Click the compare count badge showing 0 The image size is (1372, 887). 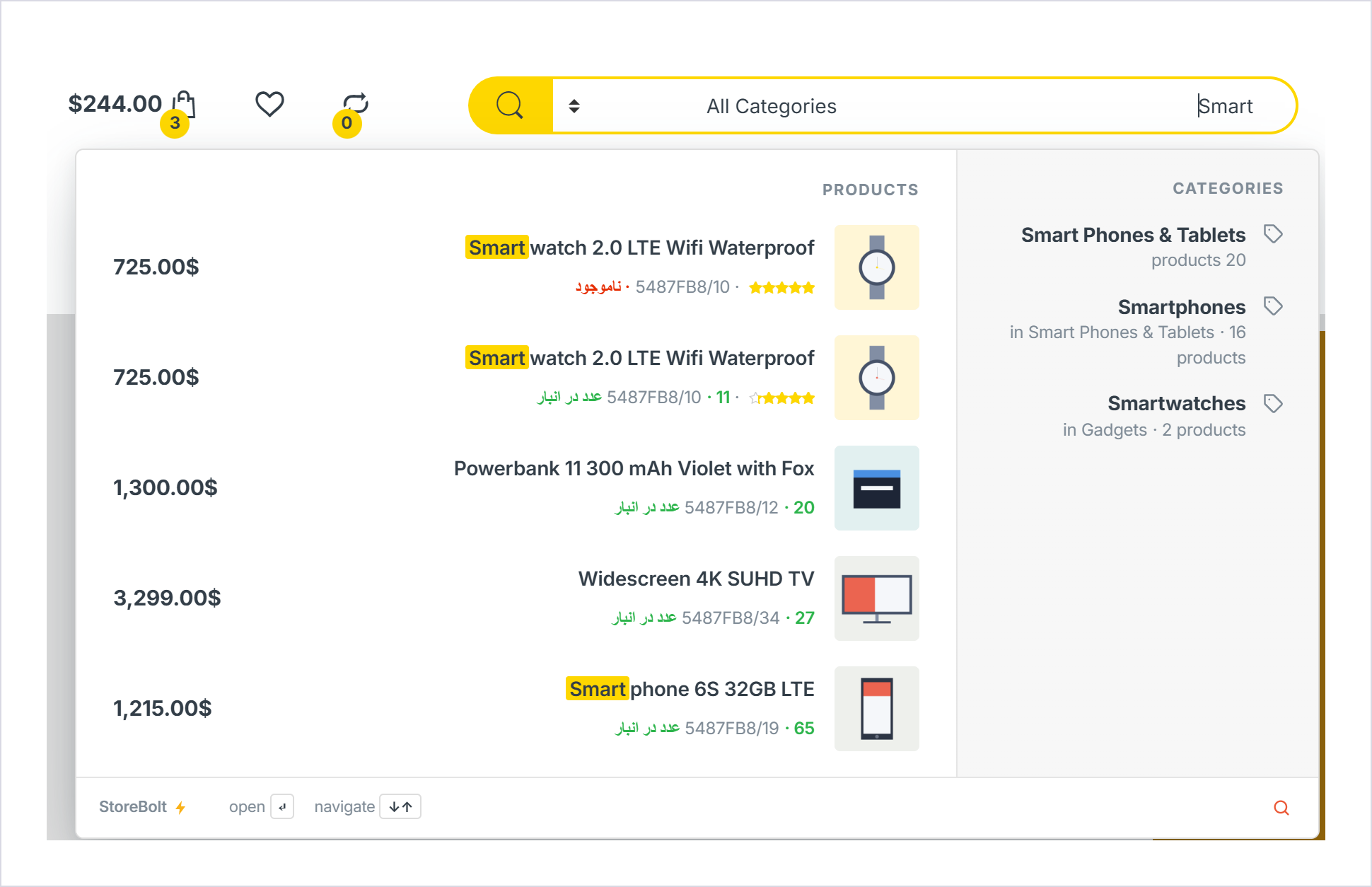coord(347,123)
